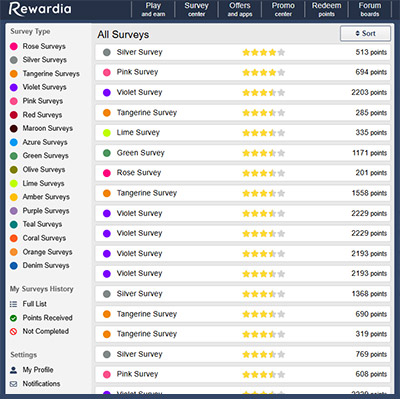Open the Sort dropdown

point(365,33)
